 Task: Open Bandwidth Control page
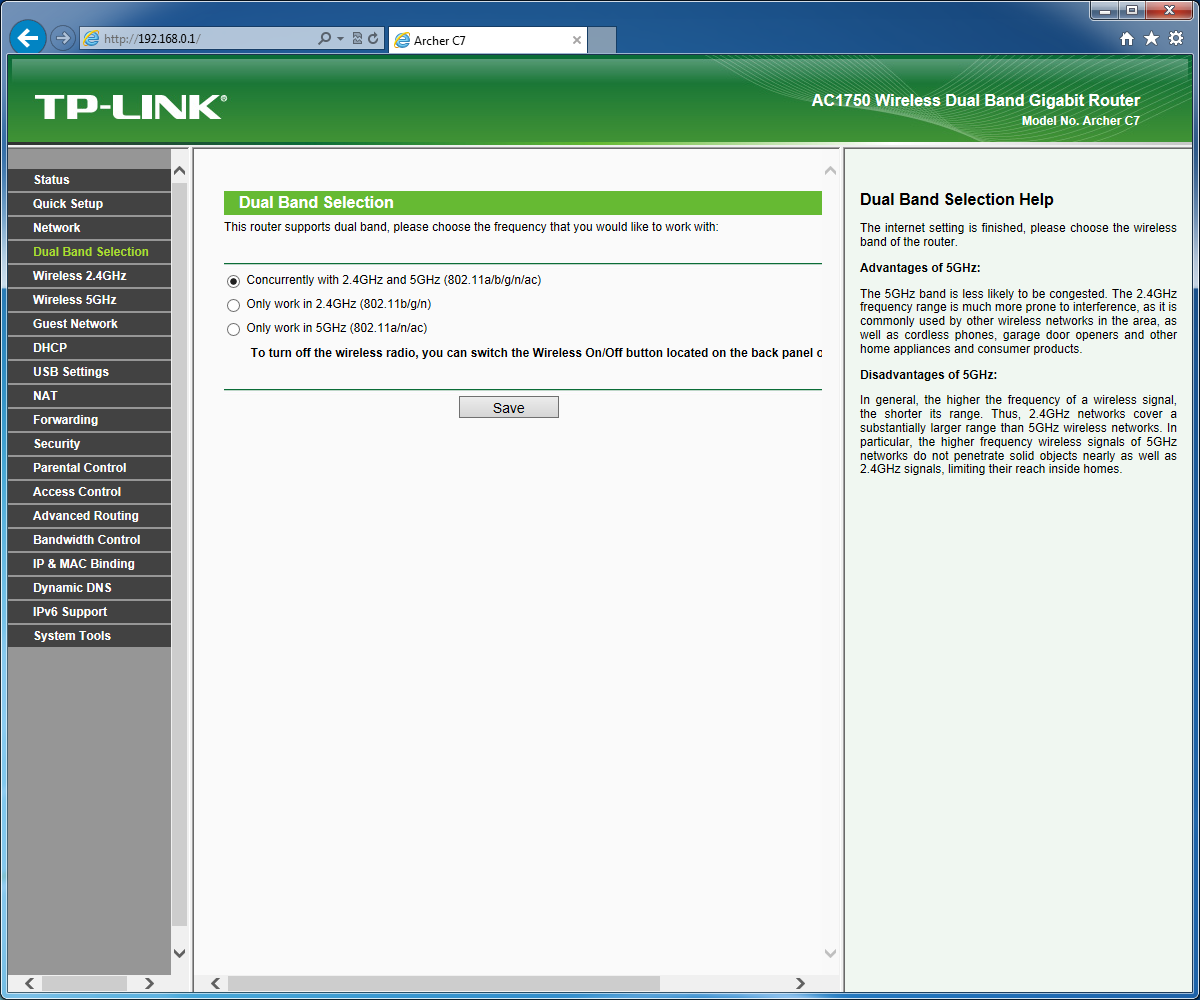89,540
